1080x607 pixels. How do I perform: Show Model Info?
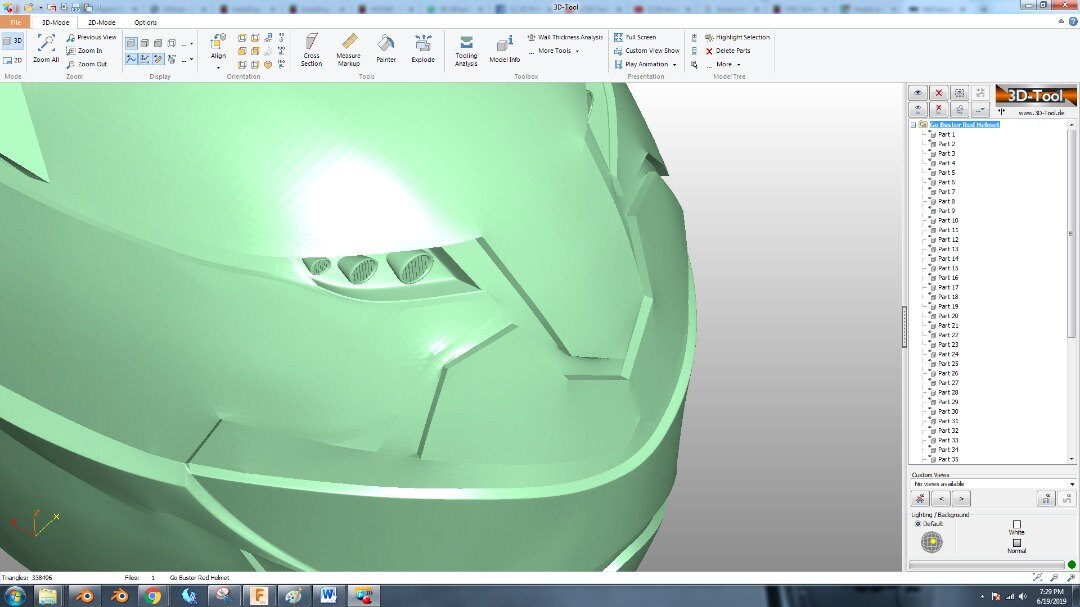[x=505, y=48]
